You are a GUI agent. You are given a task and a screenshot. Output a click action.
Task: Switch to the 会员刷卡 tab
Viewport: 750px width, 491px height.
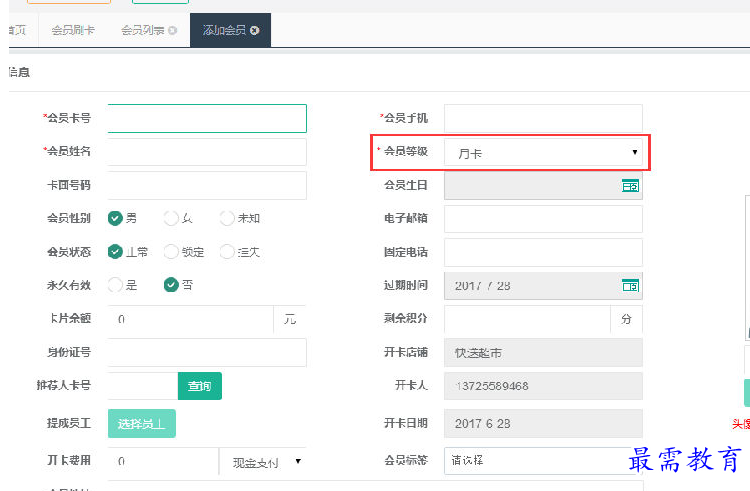click(73, 30)
